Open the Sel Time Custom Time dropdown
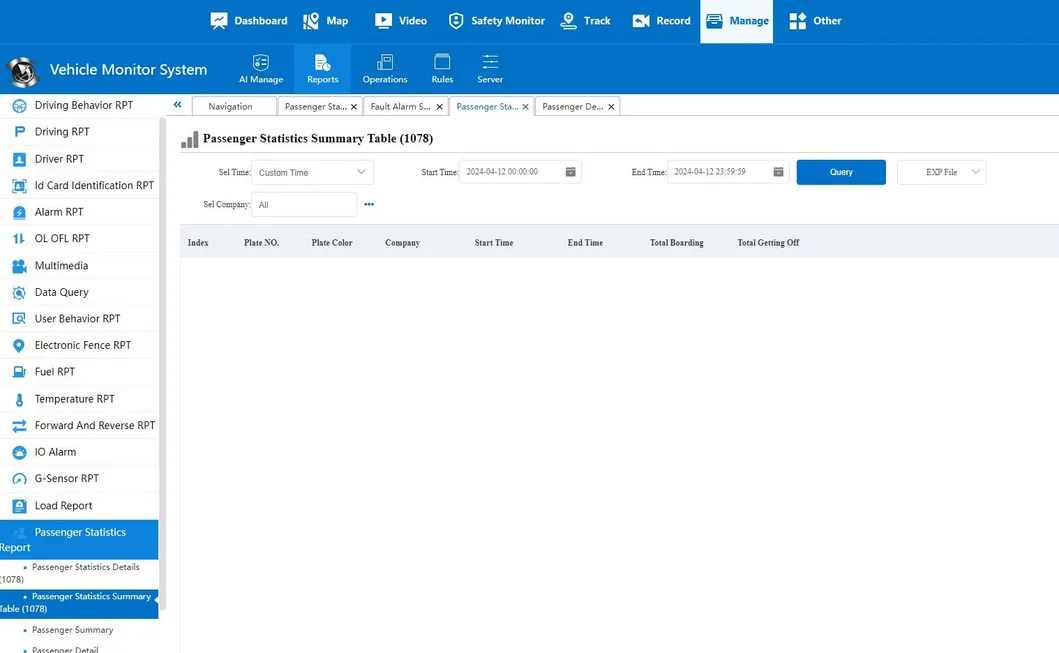The height and width of the screenshot is (653, 1059). click(312, 171)
